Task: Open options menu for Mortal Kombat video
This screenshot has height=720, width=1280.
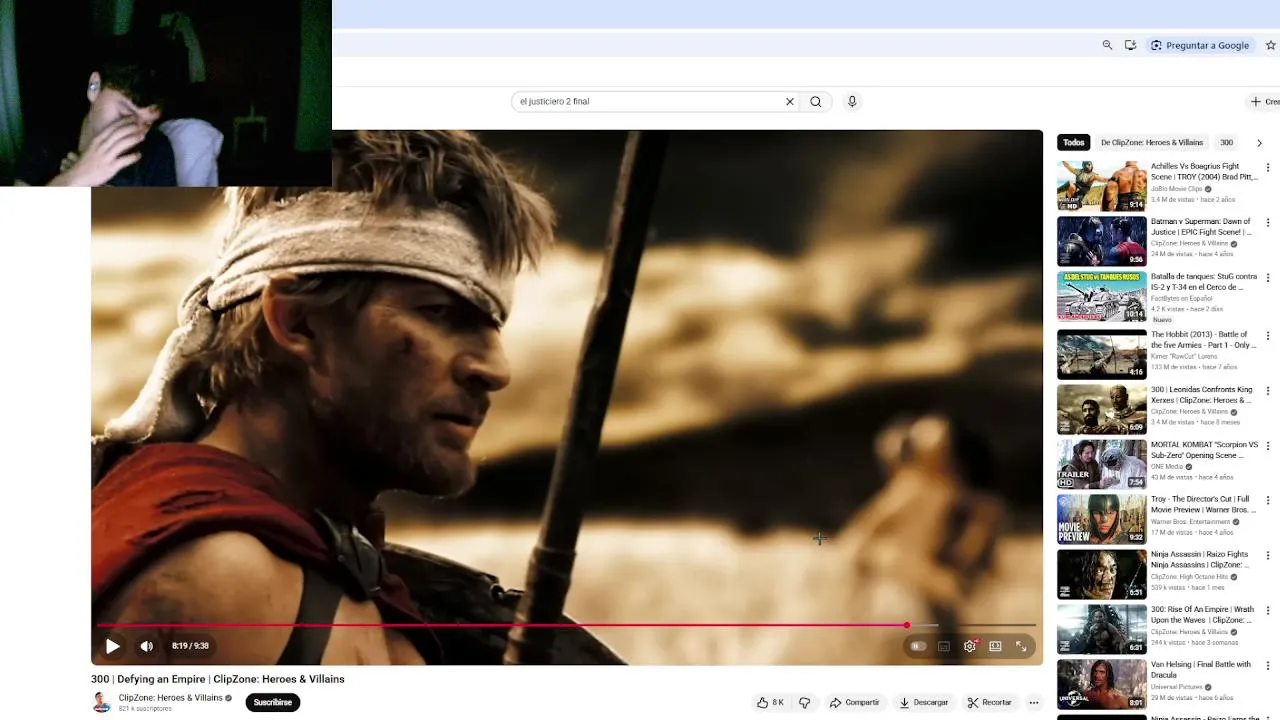Action: click(x=1268, y=446)
